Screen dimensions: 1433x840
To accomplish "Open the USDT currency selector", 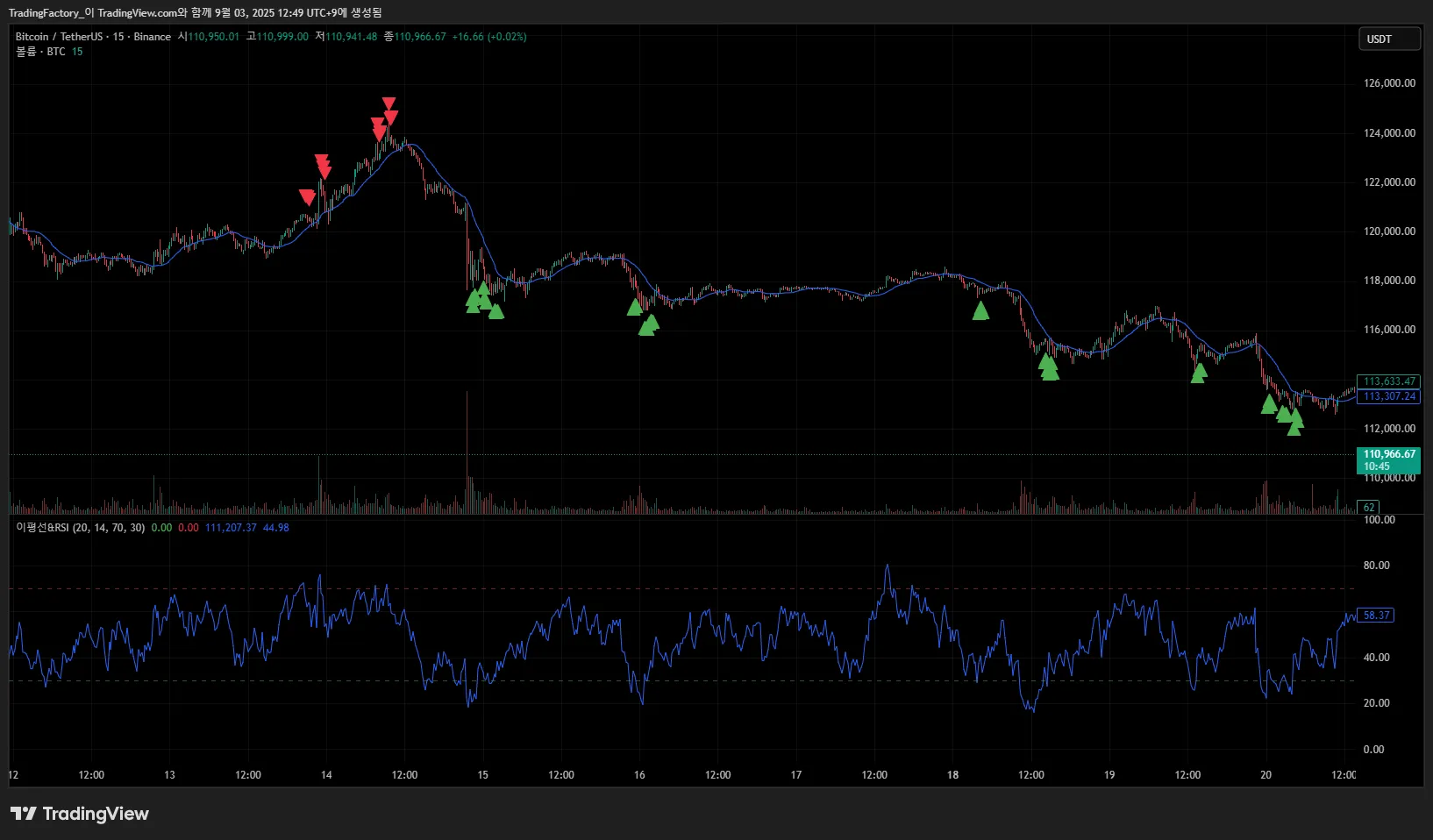I will click(x=1388, y=39).
